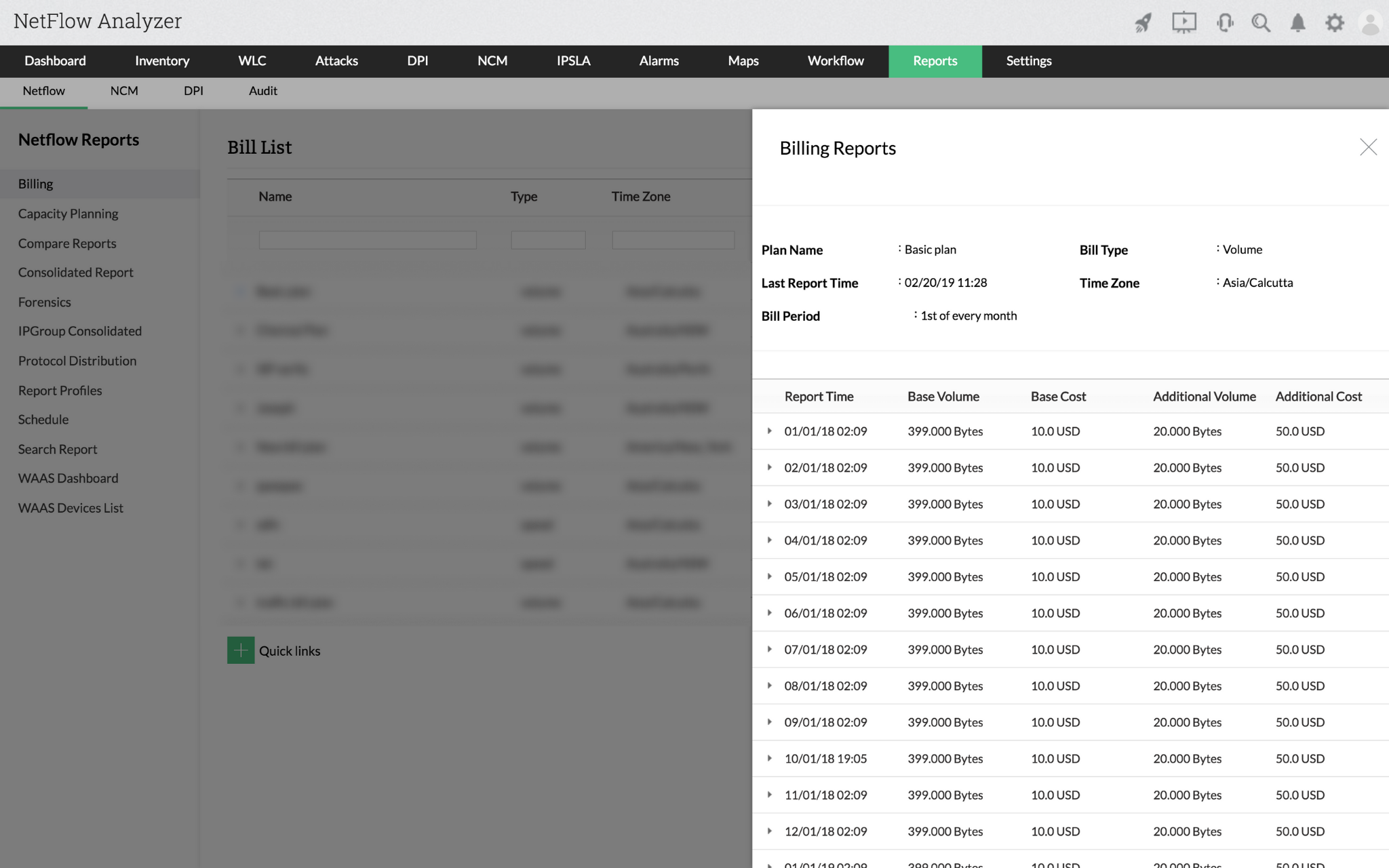Click the settings gear icon
The height and width of the screenshot is (868, 1389).
coord(1334,23)
